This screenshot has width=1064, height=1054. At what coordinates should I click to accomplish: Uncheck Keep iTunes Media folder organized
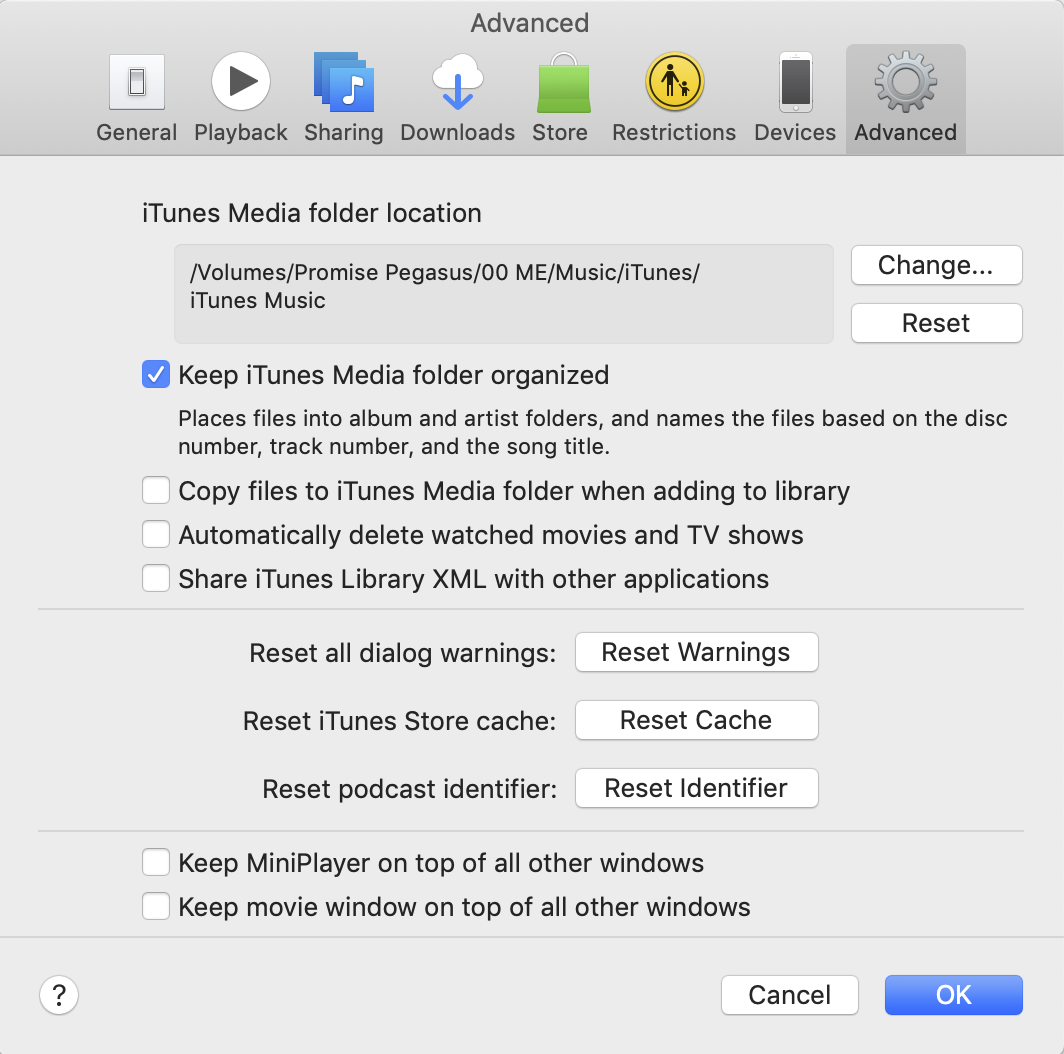click(x=156, y=375)
